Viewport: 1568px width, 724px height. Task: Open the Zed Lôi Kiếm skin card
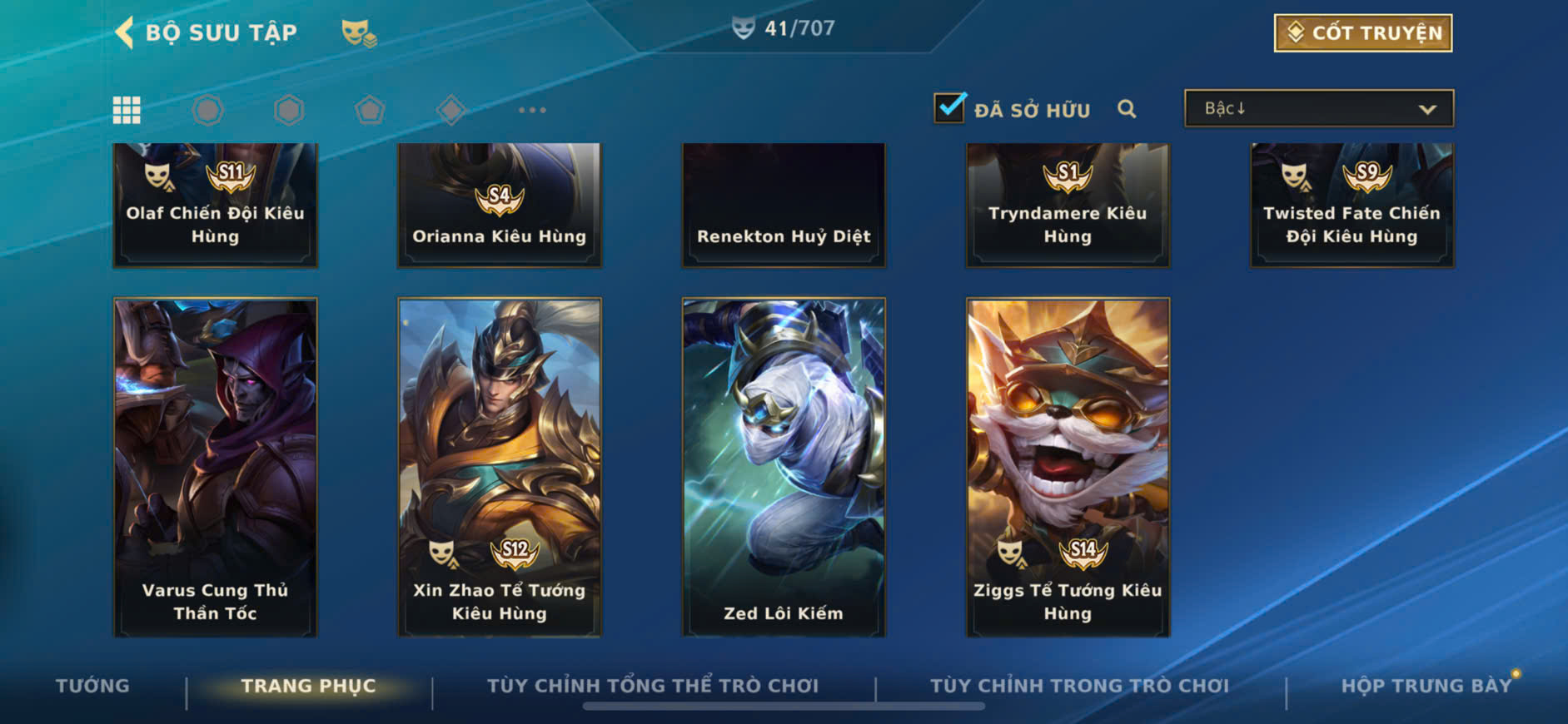pos(784,468)
